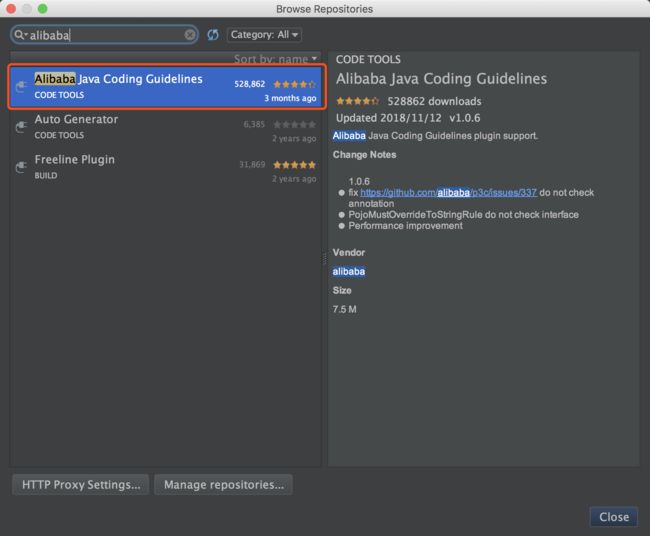This screenshot has width=650, height=536.
Task: Click the panel splitter handle
Action: pos(325,259)
